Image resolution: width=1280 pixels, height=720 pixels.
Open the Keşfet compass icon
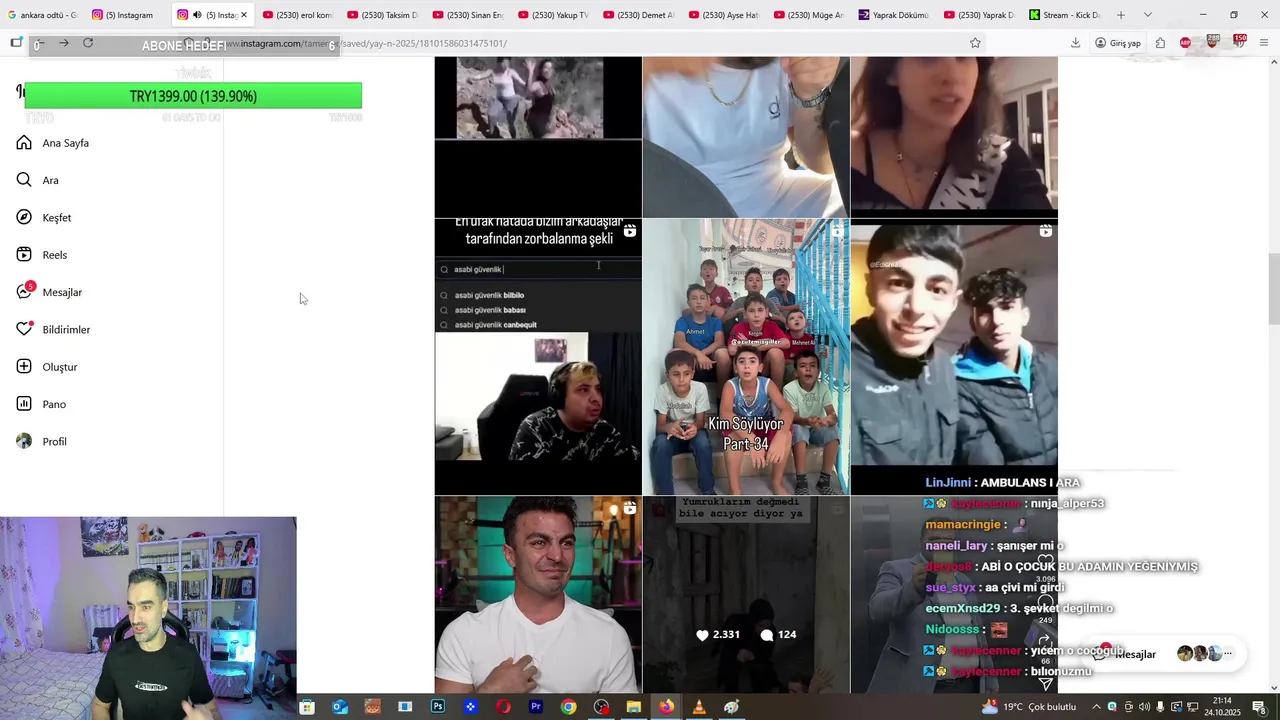pyautogui.click(x=24, y=217)
